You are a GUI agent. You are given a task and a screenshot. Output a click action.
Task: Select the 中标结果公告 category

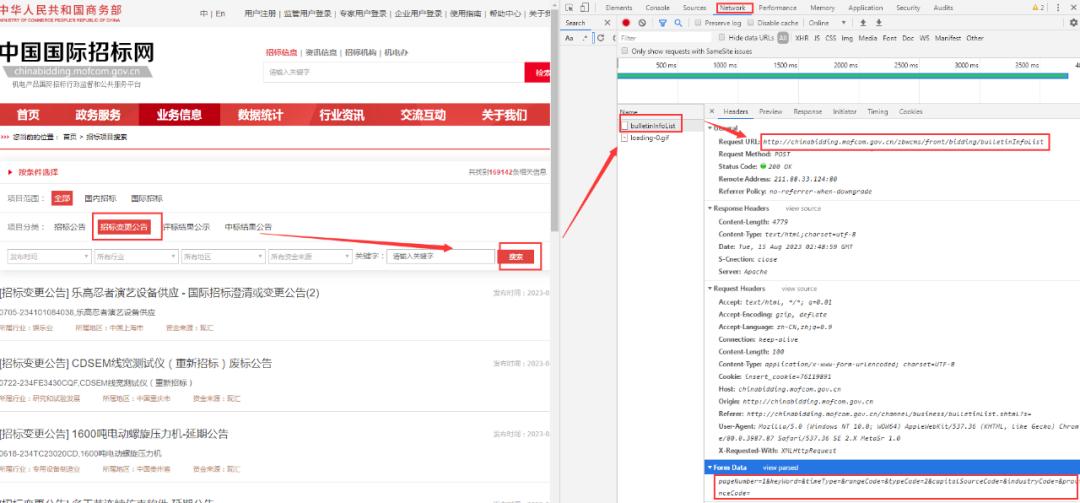[248, 227]
